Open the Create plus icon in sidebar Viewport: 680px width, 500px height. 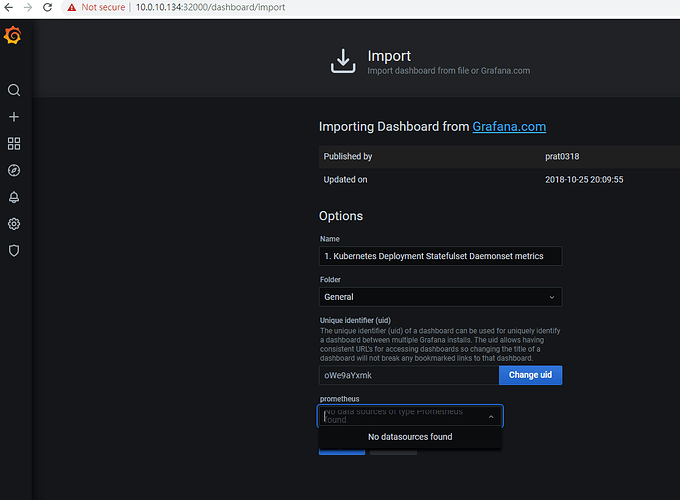click(x=14, y=117)
